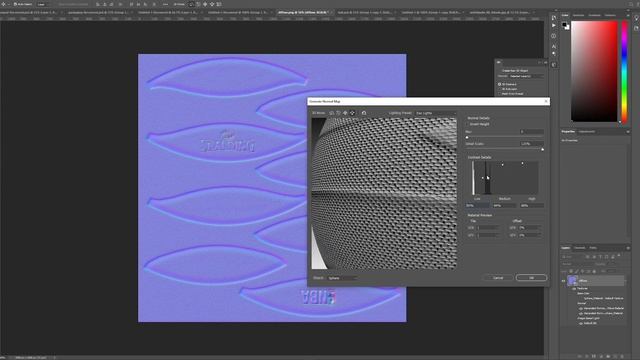640x360 pixels.
Task: Pick a color in the red color field
Action: click(594, 71)
